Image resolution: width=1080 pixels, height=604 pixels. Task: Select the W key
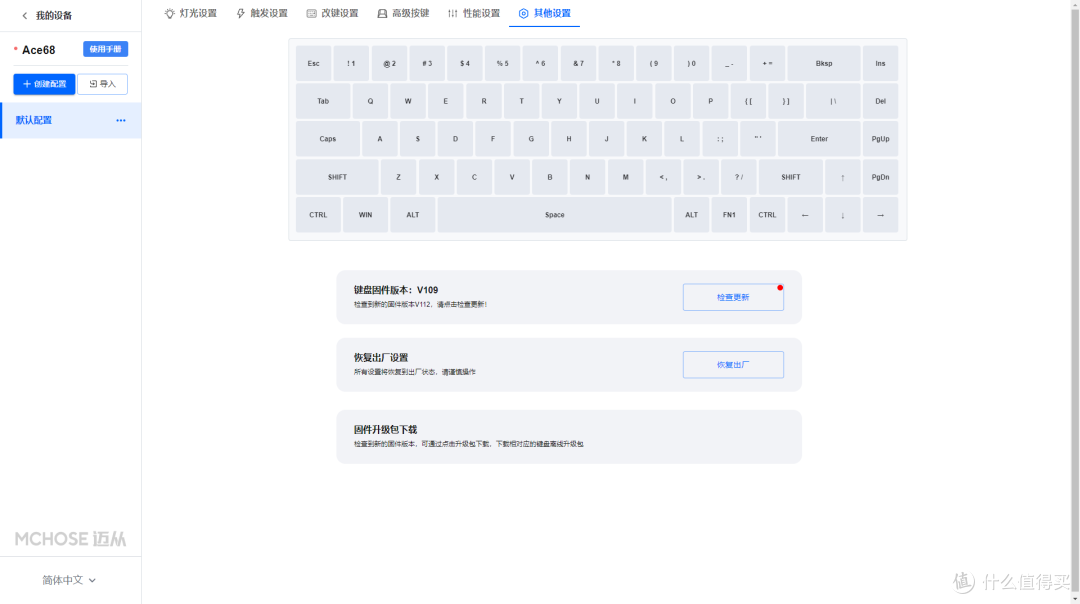click(x=408, y=101)
